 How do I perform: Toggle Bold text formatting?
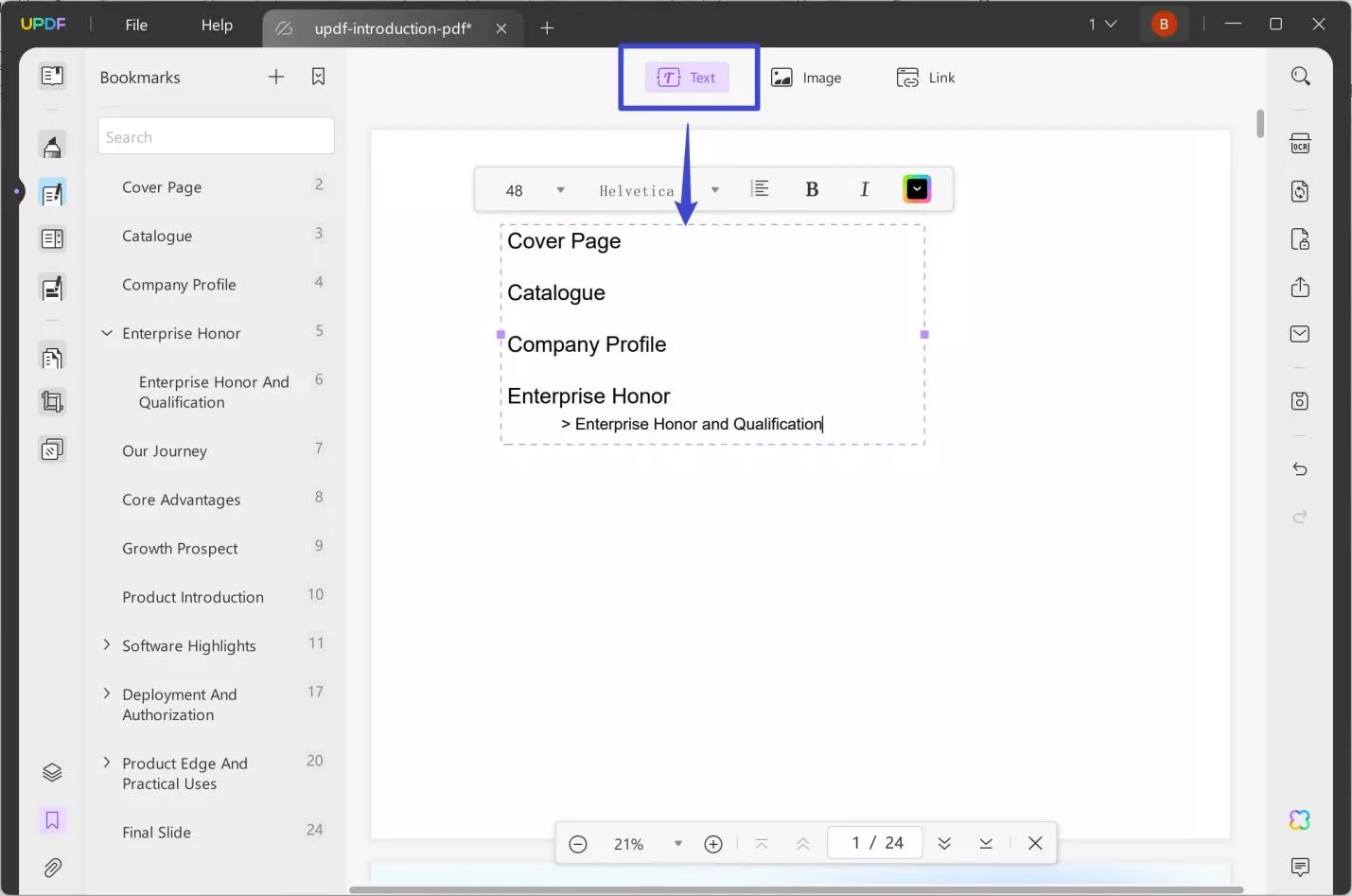coord(812,189)
